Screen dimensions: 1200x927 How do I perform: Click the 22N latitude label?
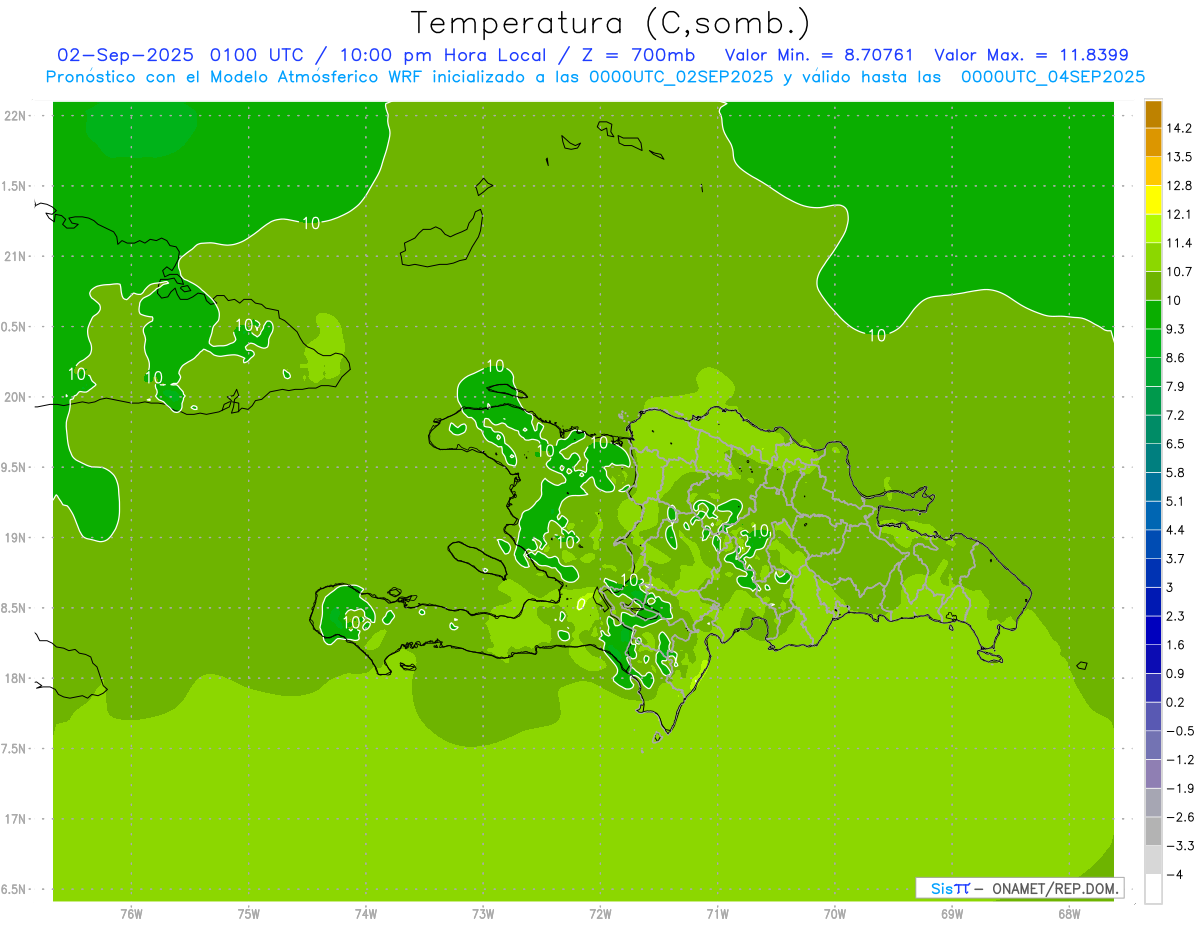(15, 115)
